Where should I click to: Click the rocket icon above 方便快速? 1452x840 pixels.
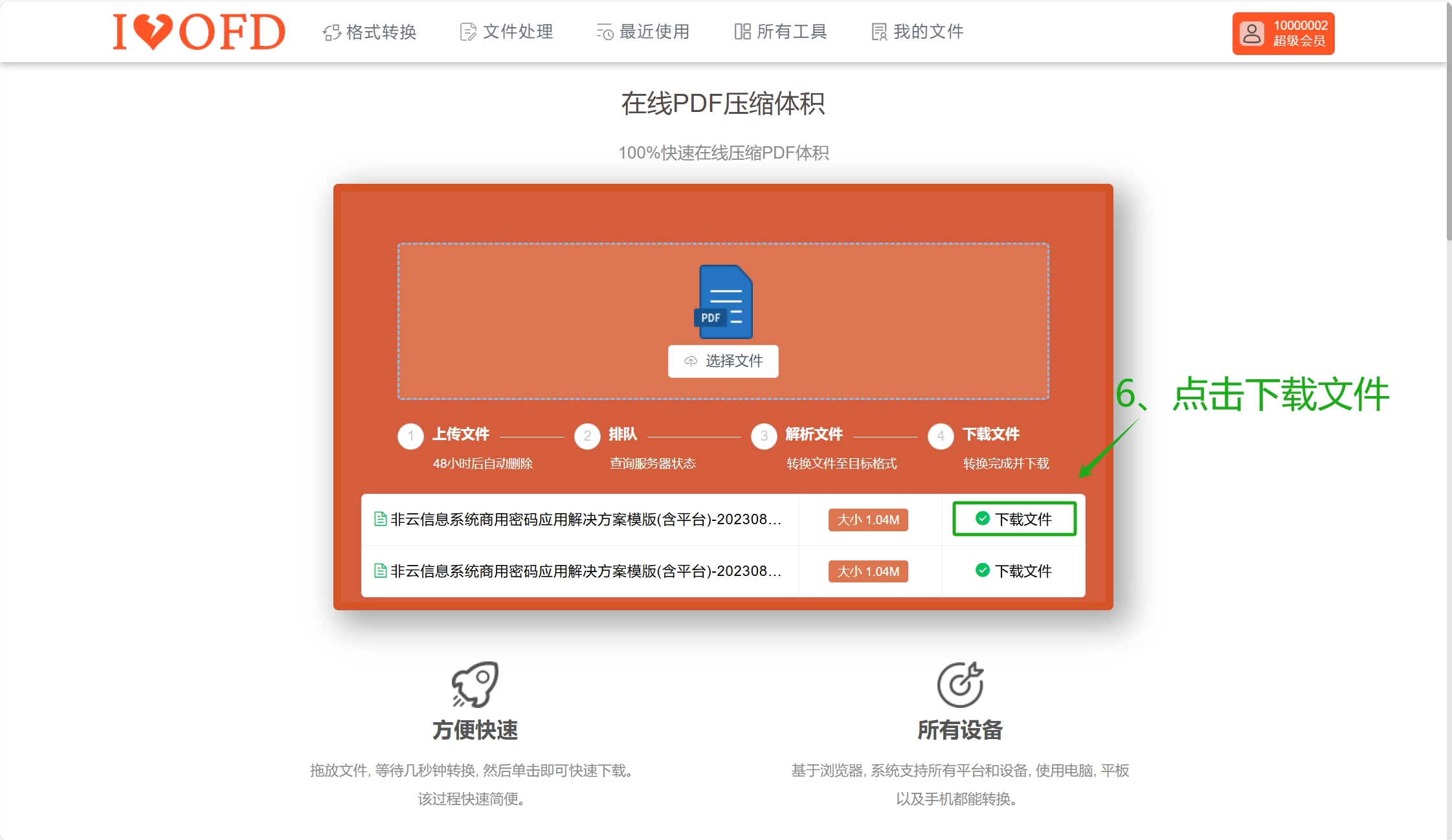pyautogui.click(x=475, y=684)
